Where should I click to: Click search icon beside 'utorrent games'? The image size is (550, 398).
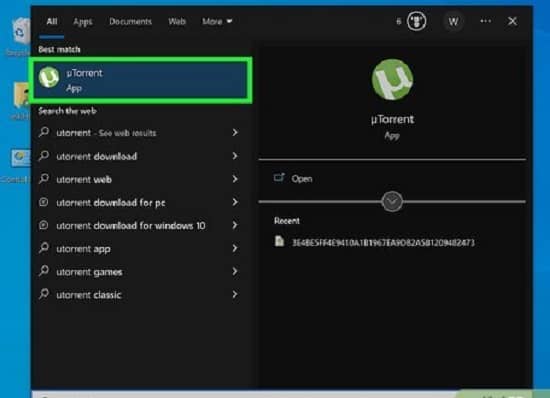(44, 271)
